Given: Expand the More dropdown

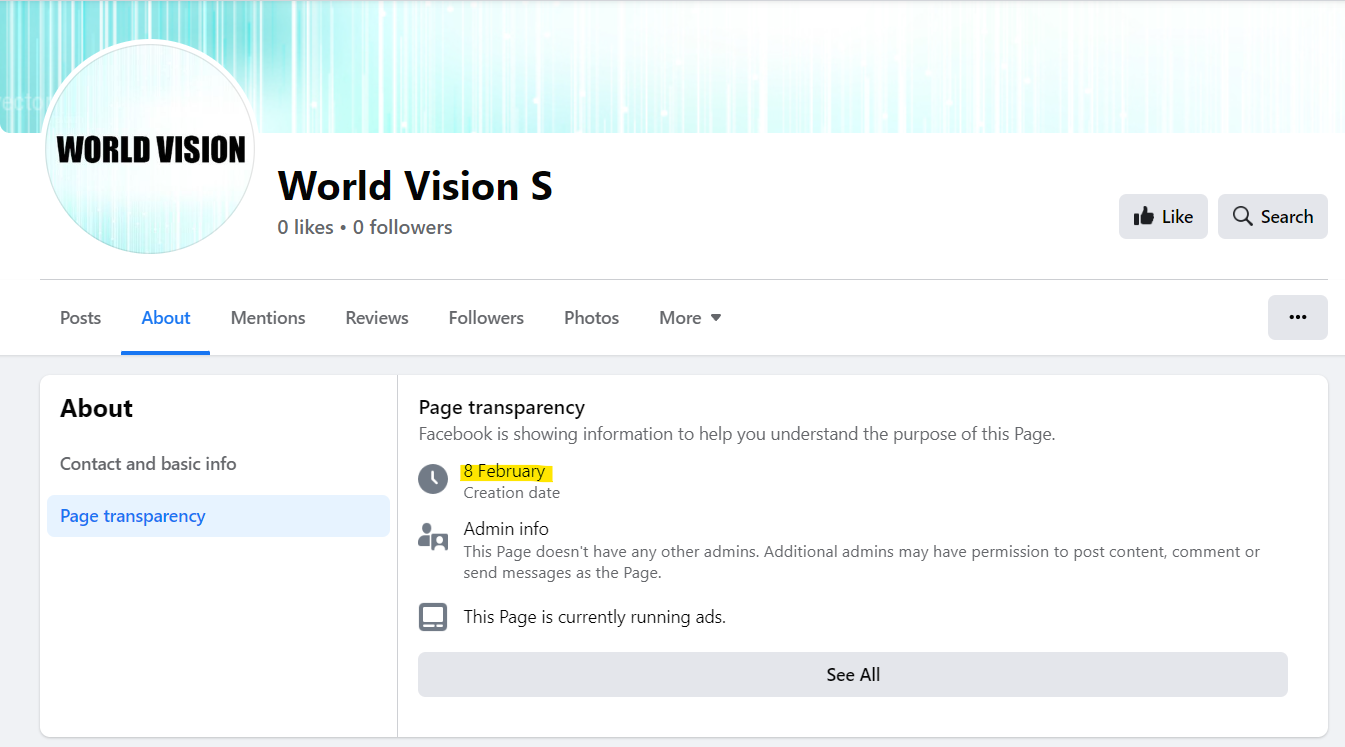Looking at the screenshot, I should (690, 317).
